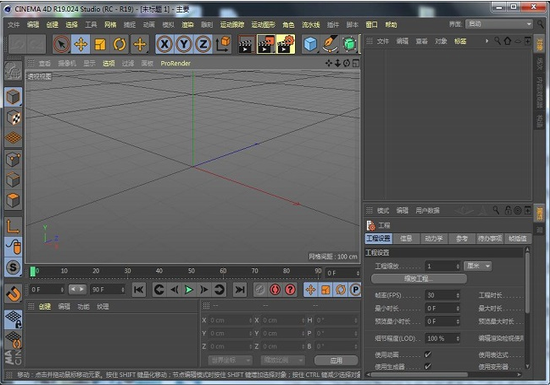550x385 pixels.
Task: Toggle Enable Axis L-shaped icon
Action: (x=13, y=227)
